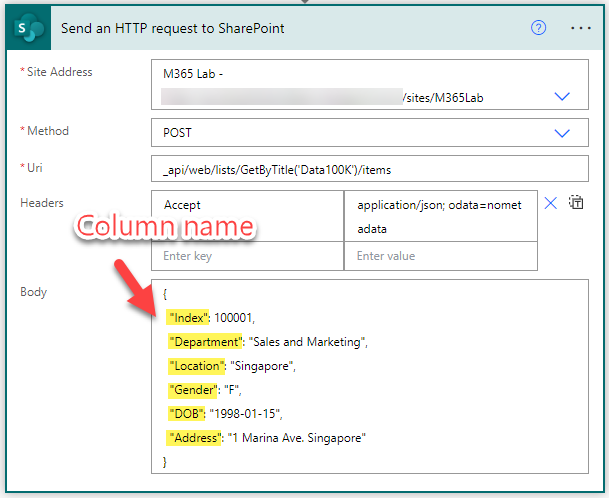Screen dimensions: 609x498
Task: Click inside the Body text area
Action: (x=370, y=376)
